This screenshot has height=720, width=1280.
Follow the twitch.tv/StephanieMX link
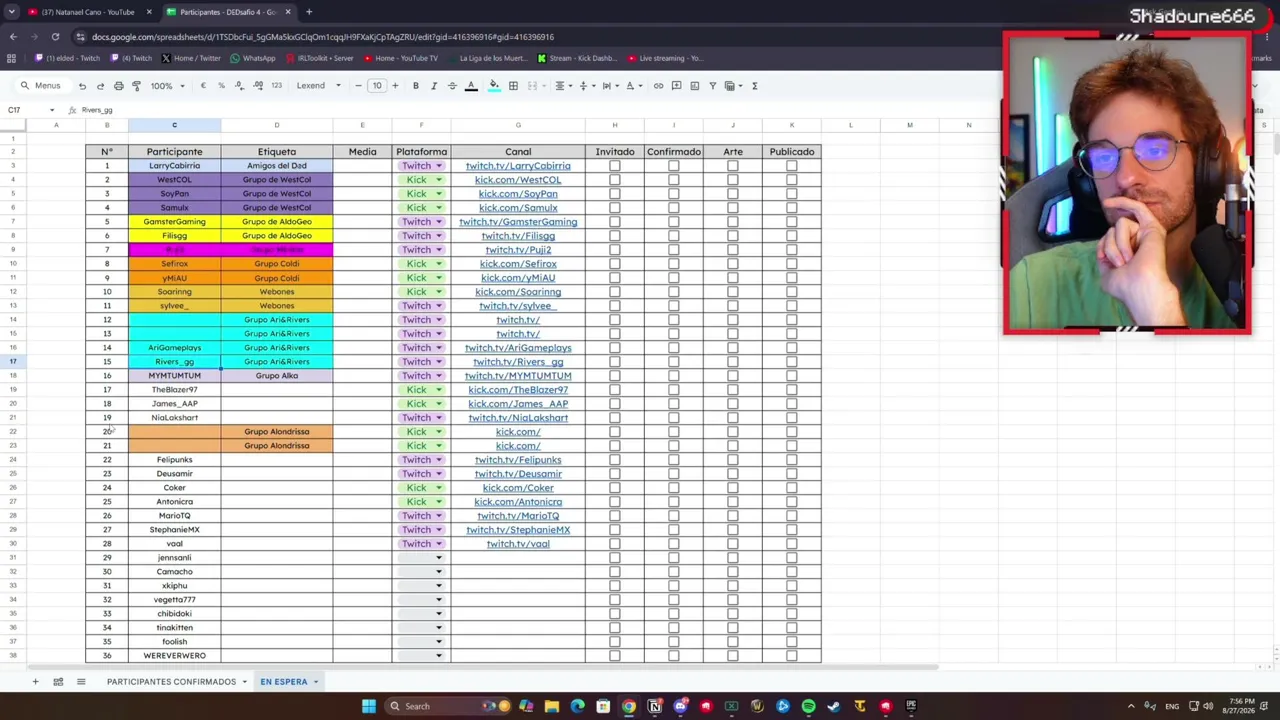(x=518, y=530)
